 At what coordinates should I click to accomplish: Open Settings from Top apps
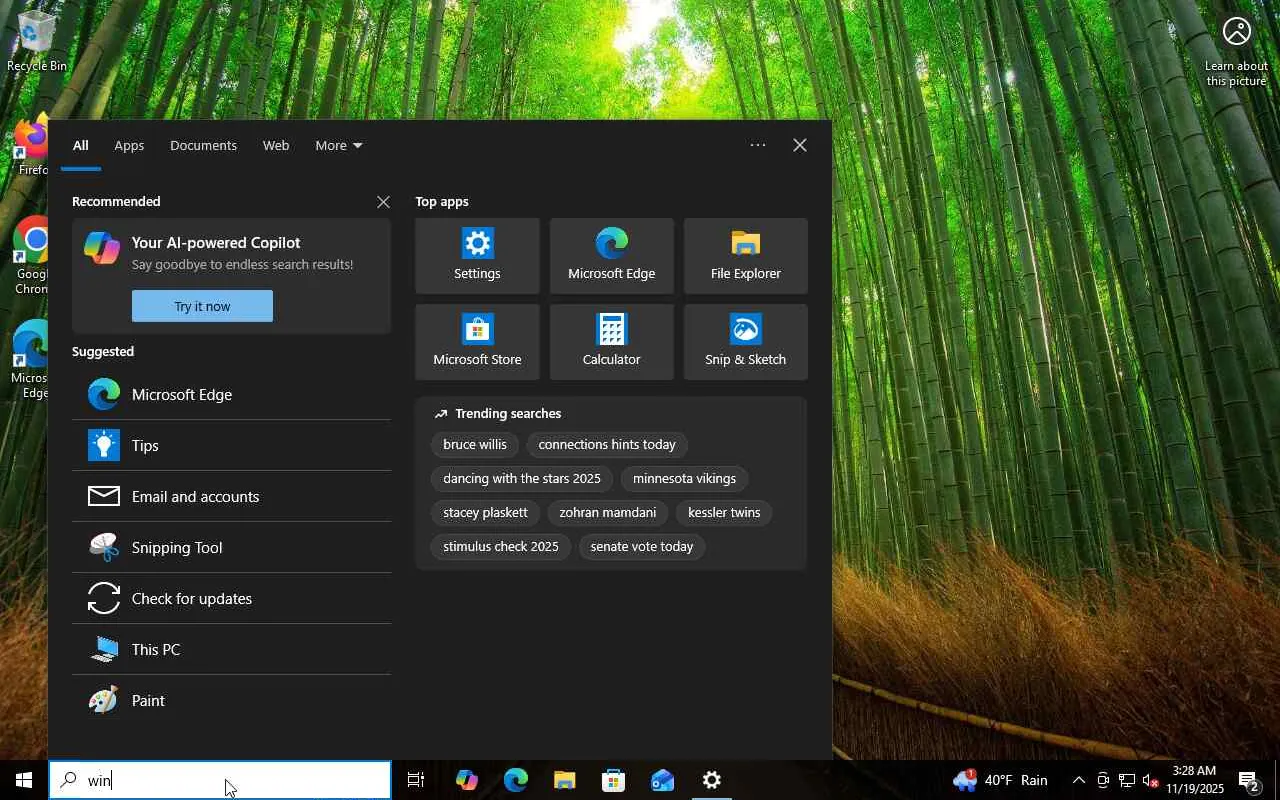tap(477, 256)
